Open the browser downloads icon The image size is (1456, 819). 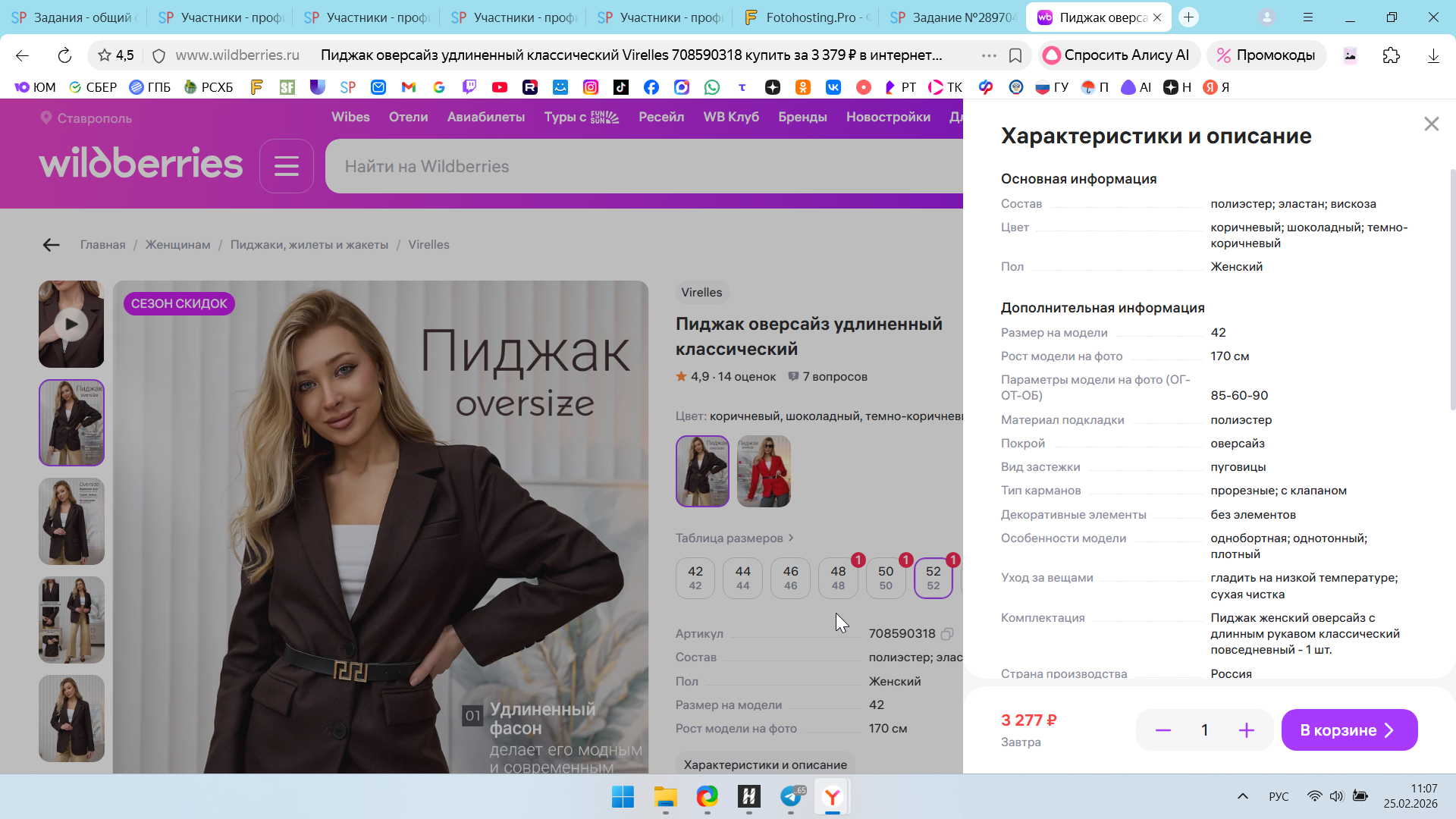(x=1432, y=55)
